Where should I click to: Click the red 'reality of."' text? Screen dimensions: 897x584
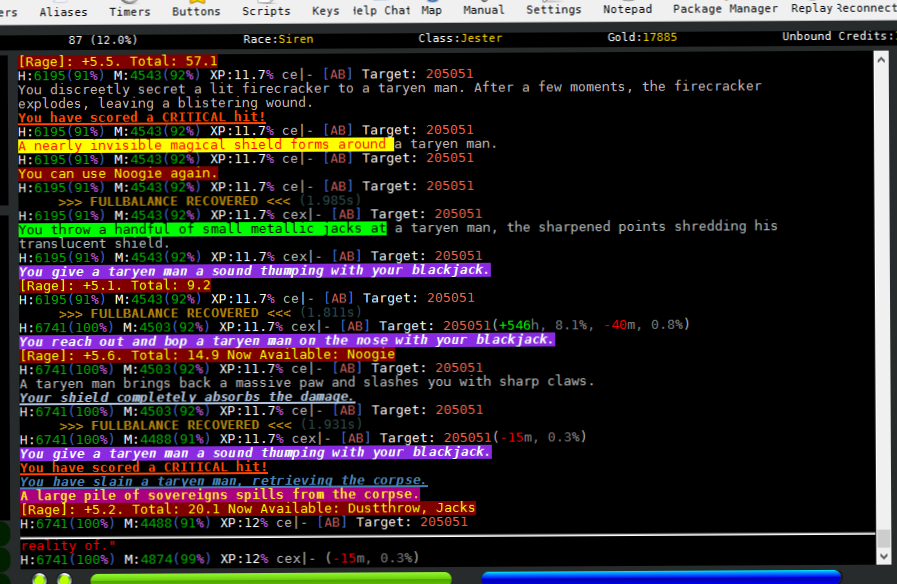(68, 546)
